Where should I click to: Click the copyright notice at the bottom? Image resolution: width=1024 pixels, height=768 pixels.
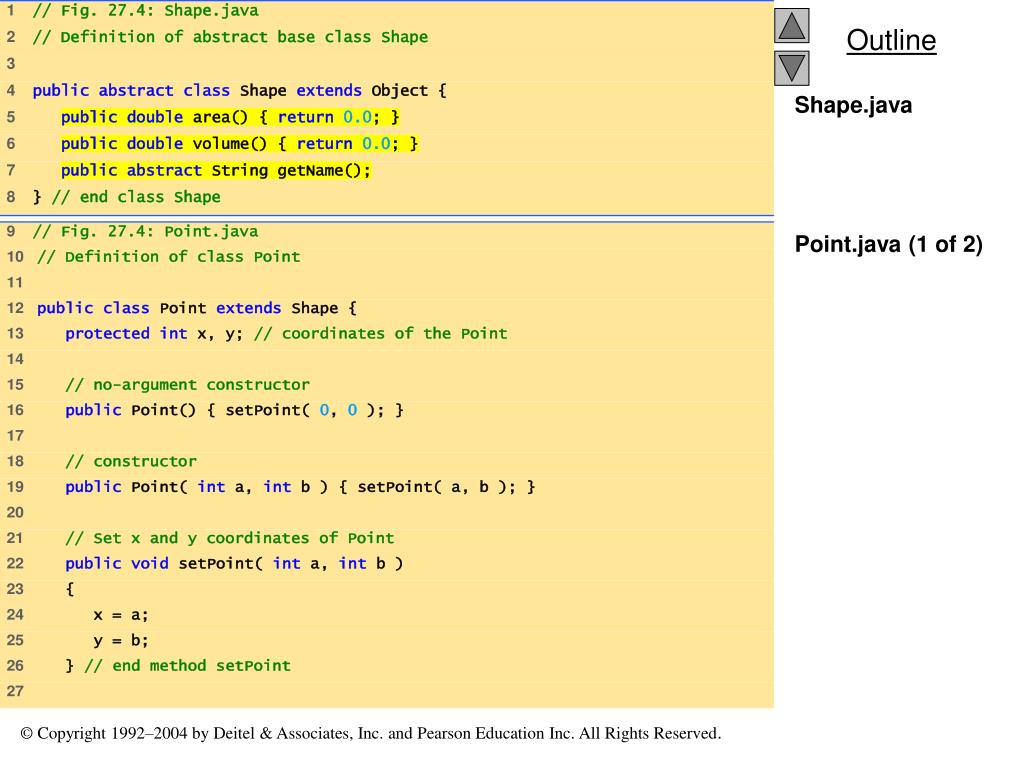pyautogui.click(x=371, y=733)
